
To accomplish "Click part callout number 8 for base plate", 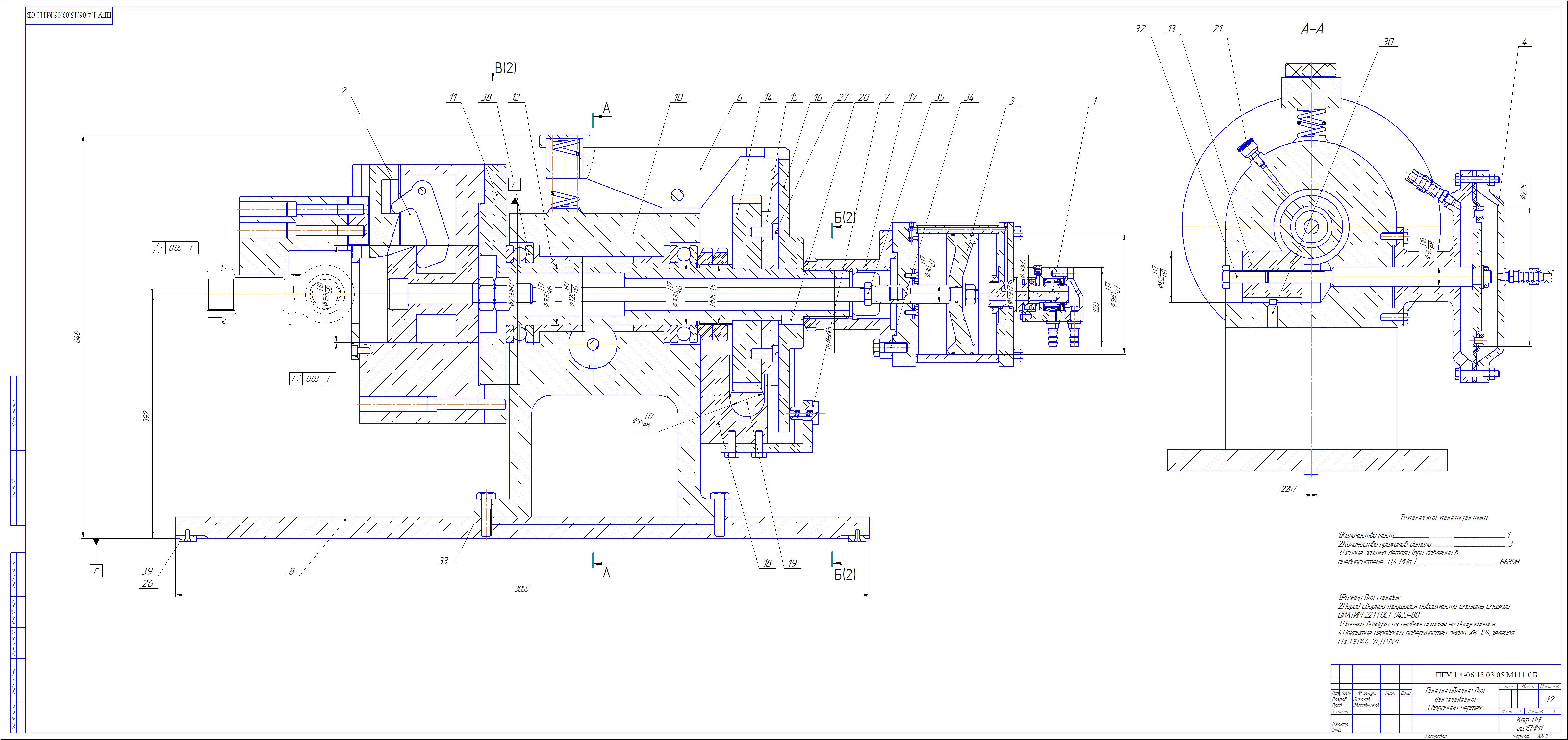I will tap(291, 572).
